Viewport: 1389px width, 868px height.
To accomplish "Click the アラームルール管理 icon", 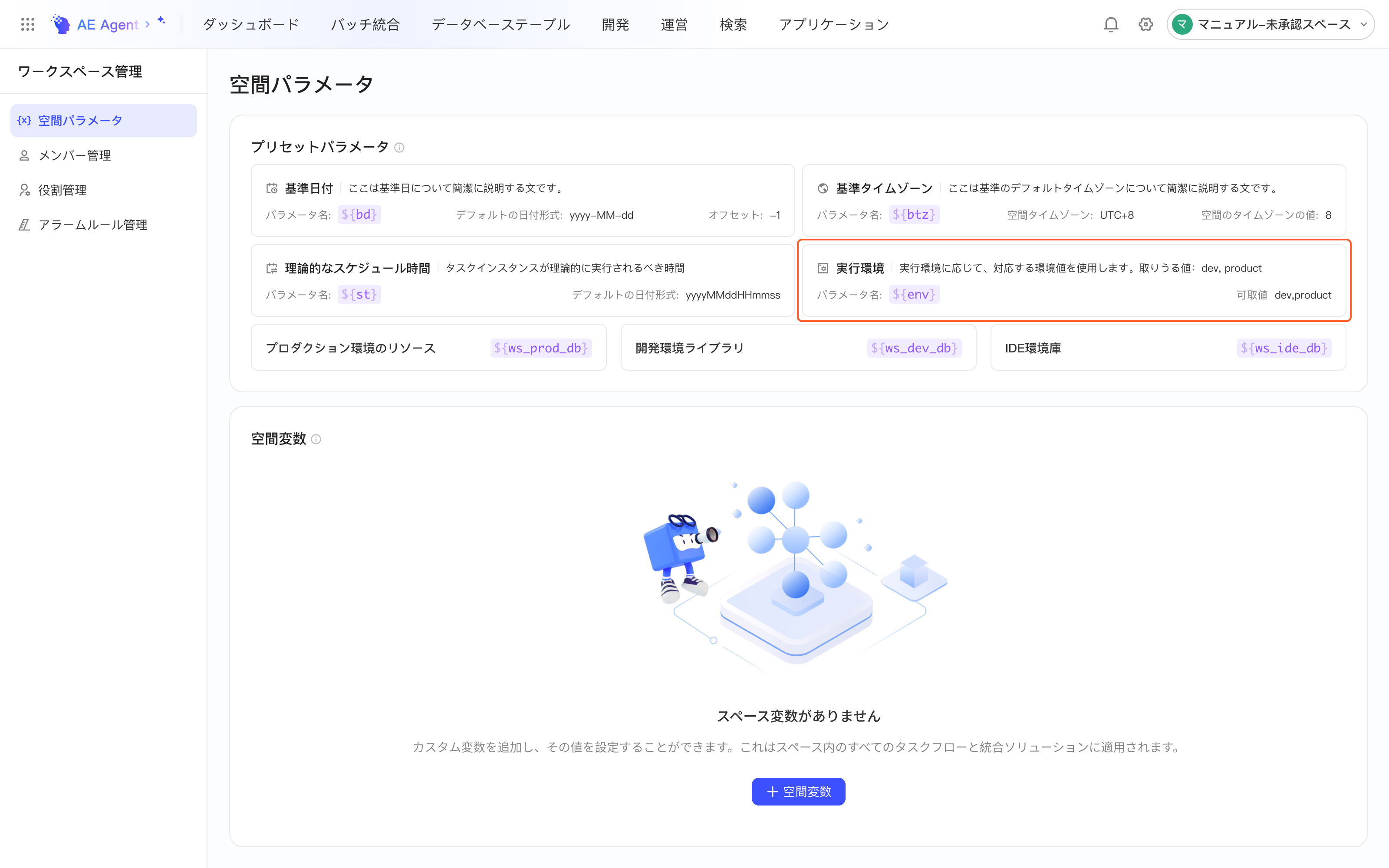I will [24, 225].
